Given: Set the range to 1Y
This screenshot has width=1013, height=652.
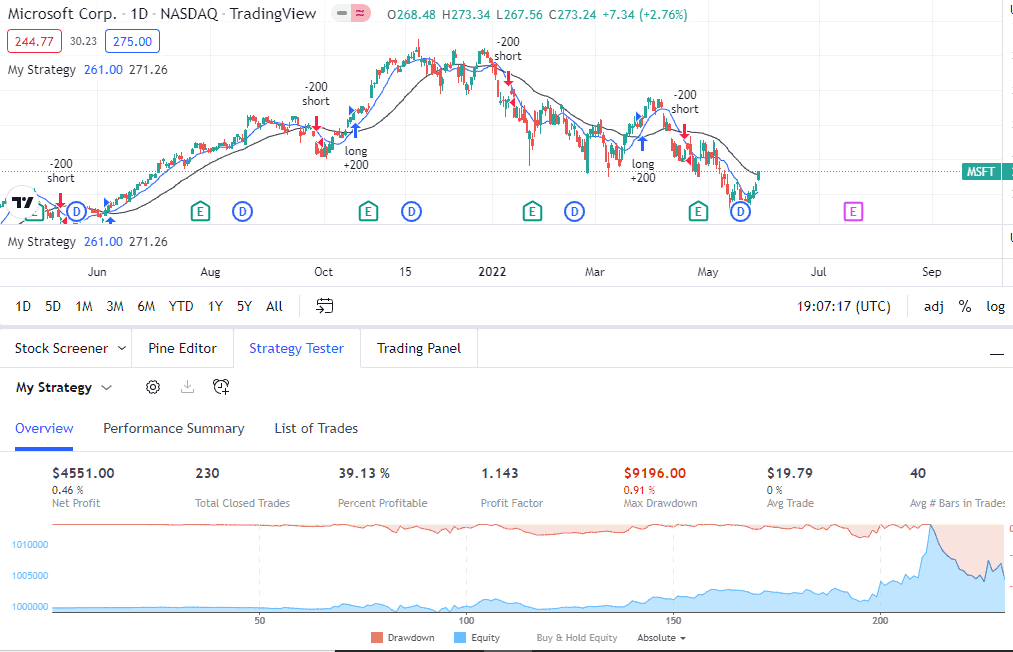Looking at the screenshot, I should tap(215, 306).
